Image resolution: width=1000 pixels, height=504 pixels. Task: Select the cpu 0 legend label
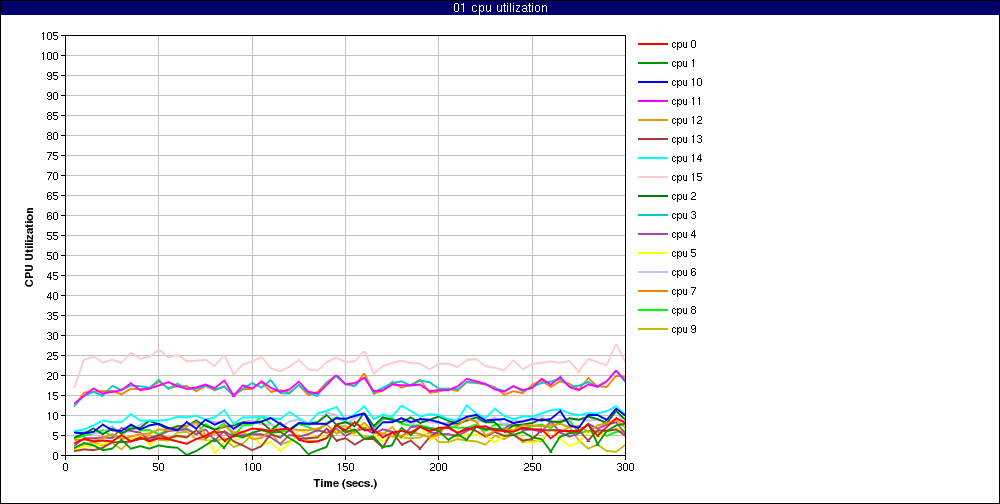click(683, 45)
